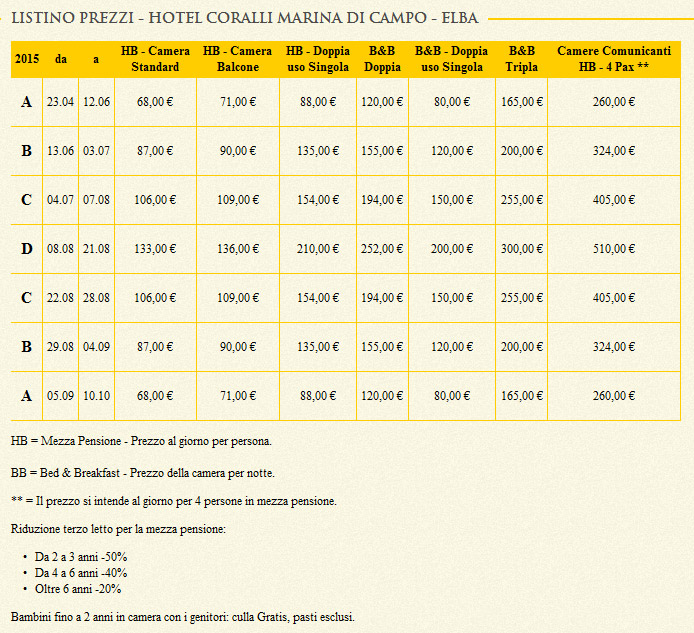Select end date '07.08' cell
The image size is (694, 633).
[96, 200]
